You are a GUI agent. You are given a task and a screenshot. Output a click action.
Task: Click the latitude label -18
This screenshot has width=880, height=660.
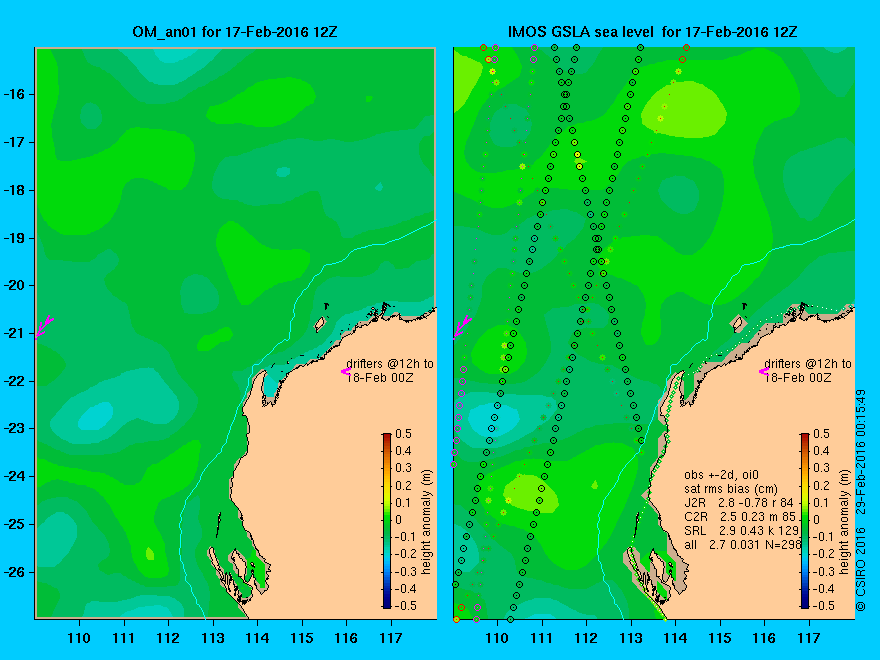14,190
